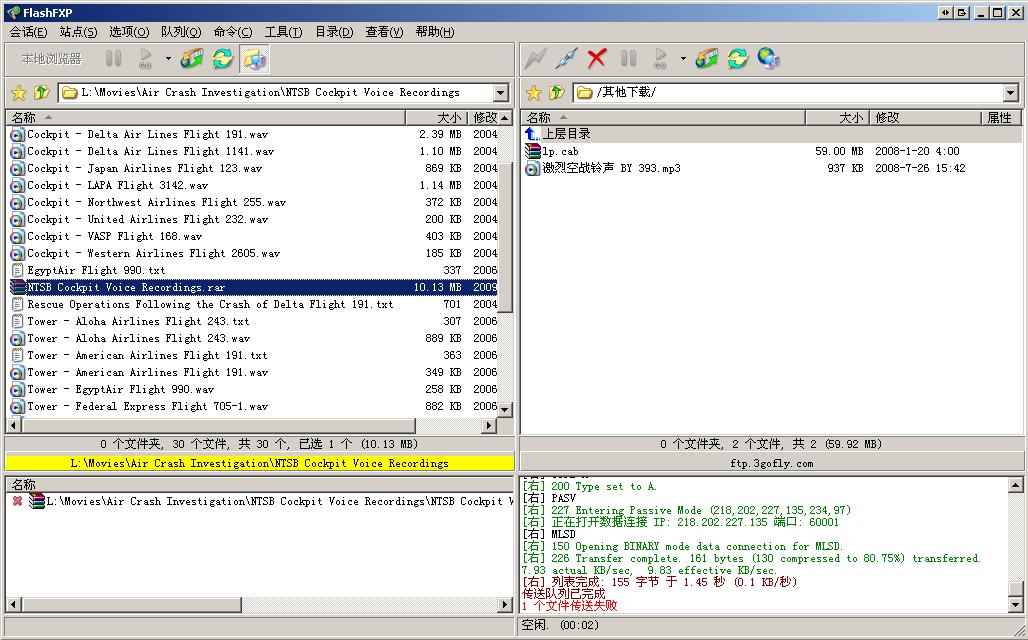Pause the remote pane transfer
Image resolution: width=1028 pixels, height=640 pixels.
click(628, 59)
